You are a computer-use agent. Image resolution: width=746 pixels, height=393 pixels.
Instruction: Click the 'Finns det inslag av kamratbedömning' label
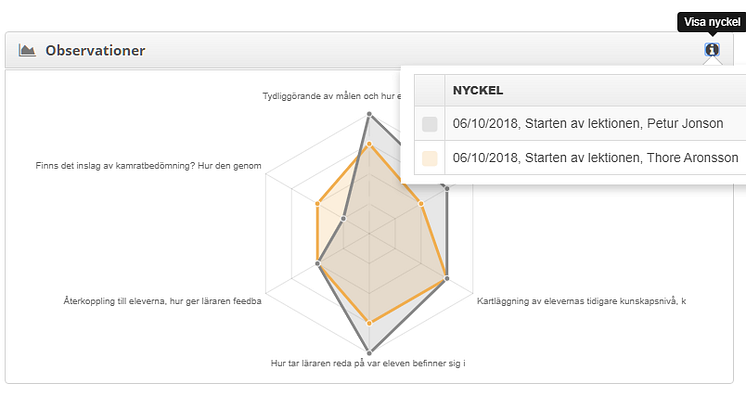pos(148,166)
